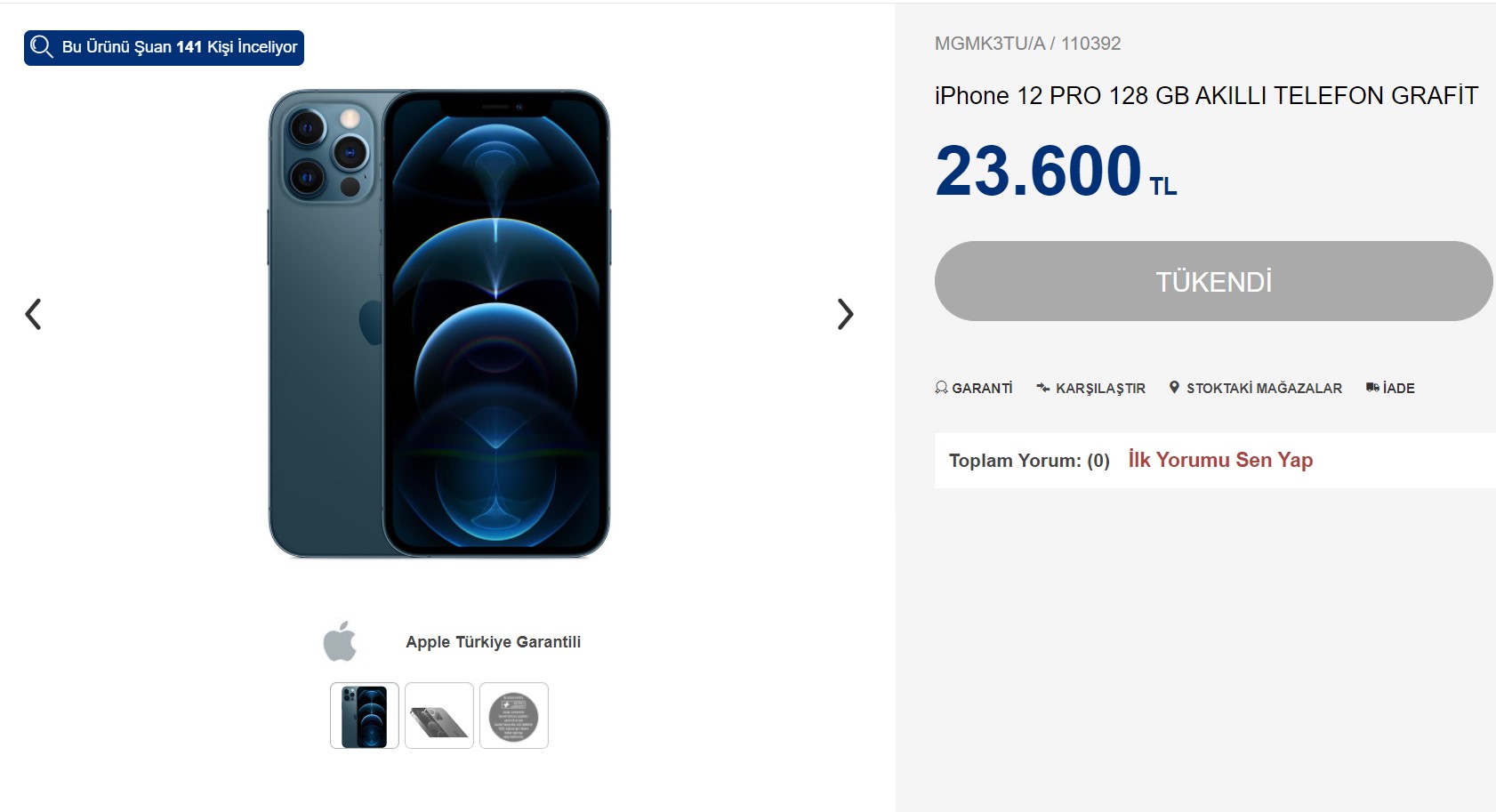Click the magnifier icon in viewer badge
Viewport: 1496px width, 812px height.
pos(41,46)
